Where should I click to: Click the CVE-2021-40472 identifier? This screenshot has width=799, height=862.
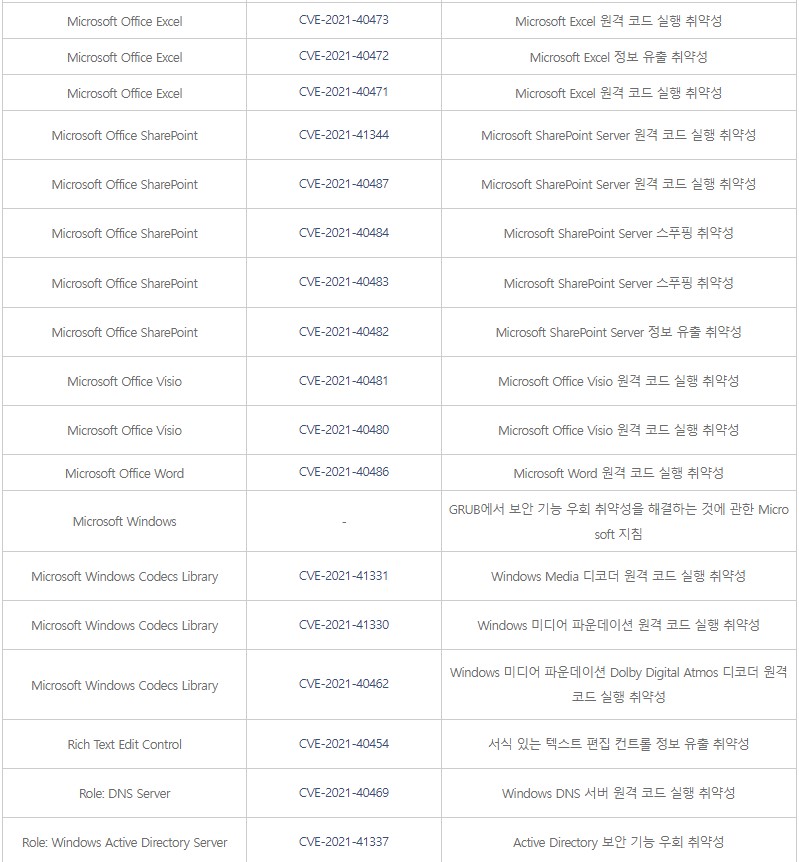(344, 56)
